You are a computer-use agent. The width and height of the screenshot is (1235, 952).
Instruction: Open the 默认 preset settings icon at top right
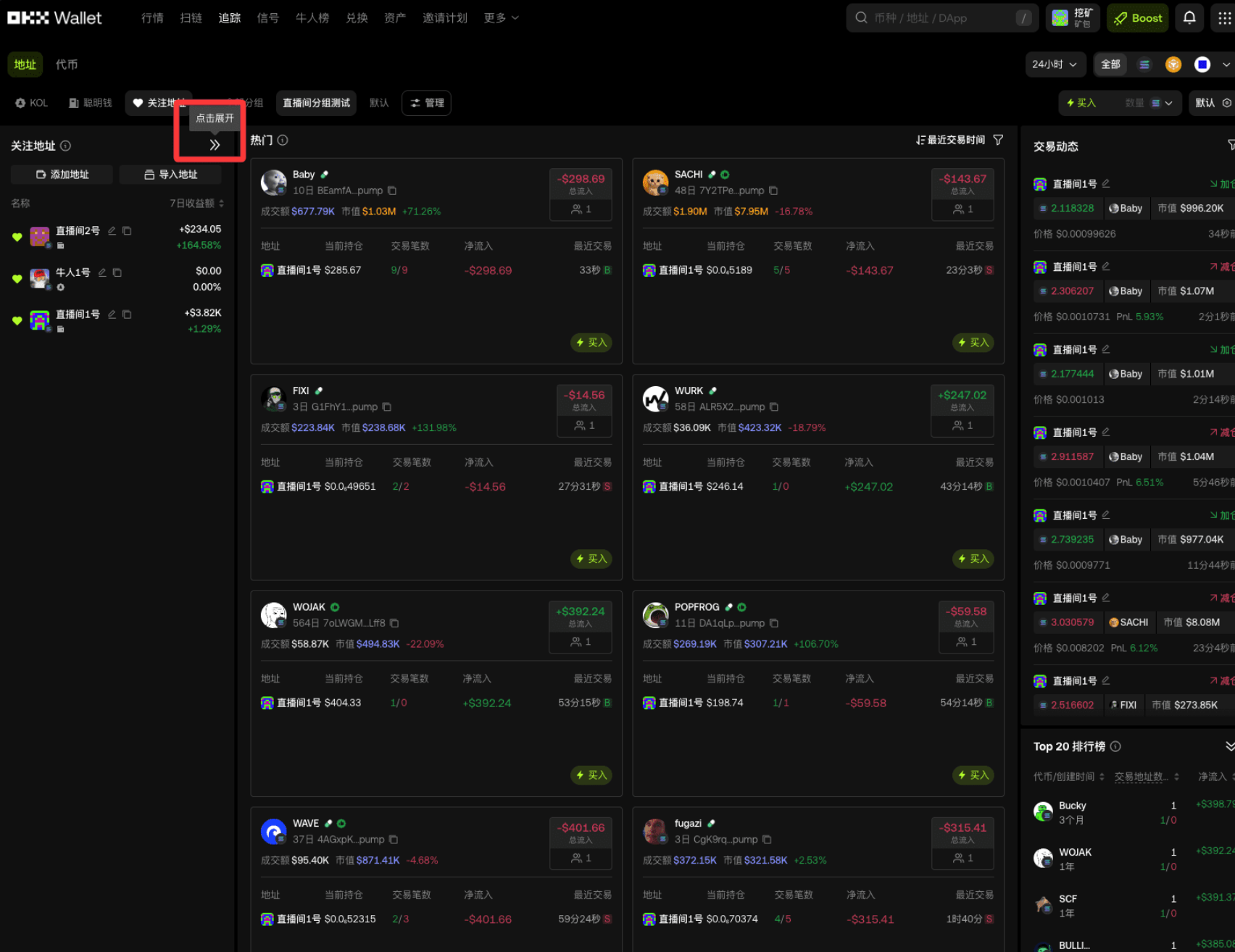click(1227, 103)
